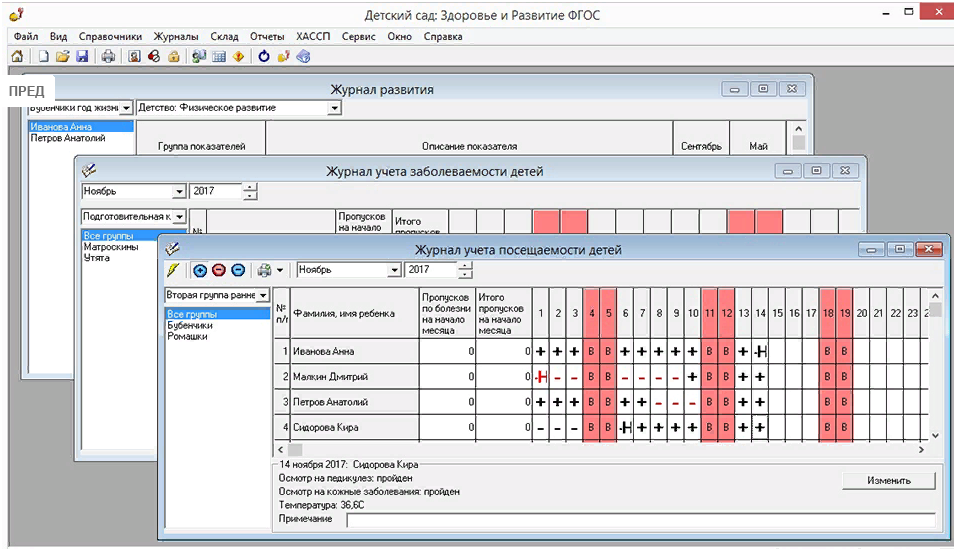
Task: Click the blue plus circle icon
Action: coord(200,270)
